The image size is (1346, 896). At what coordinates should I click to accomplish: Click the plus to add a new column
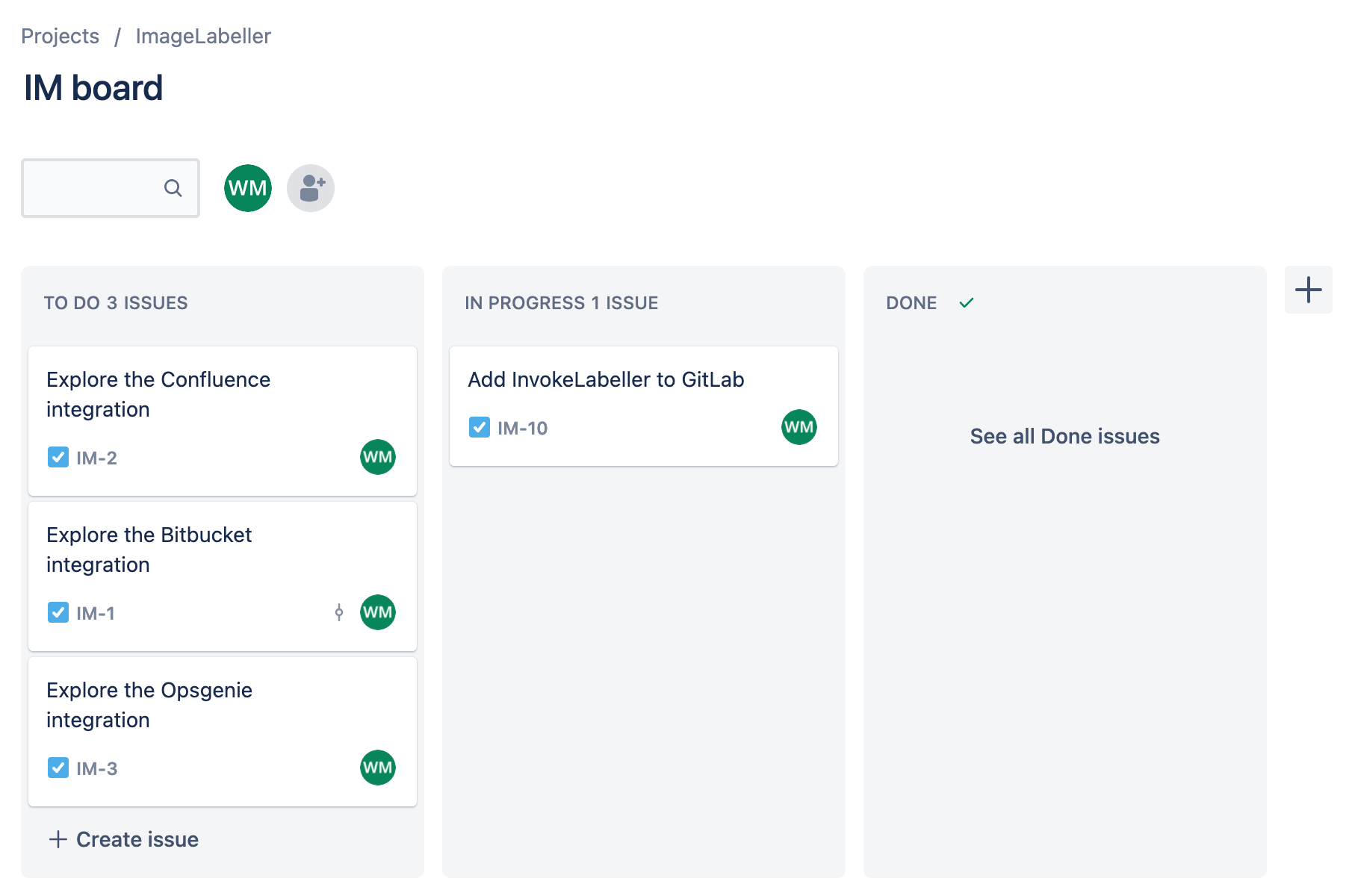tap(1308, 289)
